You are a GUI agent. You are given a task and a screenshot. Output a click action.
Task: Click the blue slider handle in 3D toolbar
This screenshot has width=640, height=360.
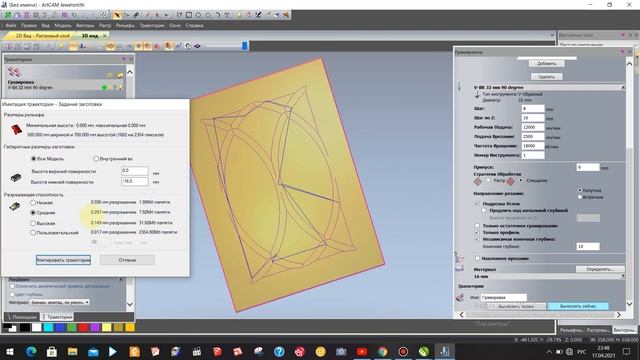pos(244,46)
